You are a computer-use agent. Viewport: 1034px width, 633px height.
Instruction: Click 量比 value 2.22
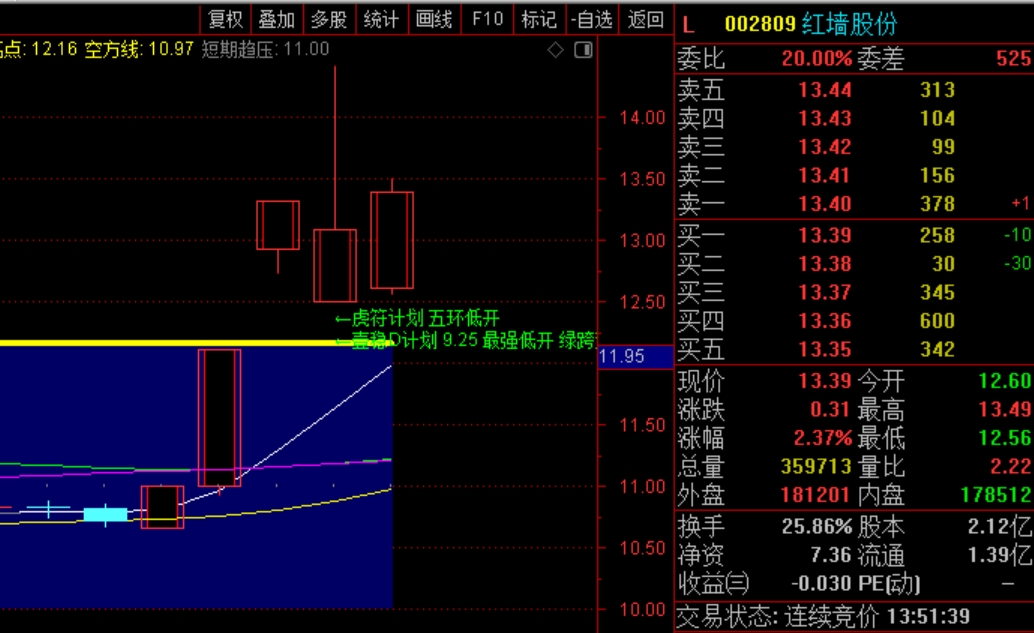1010,467
